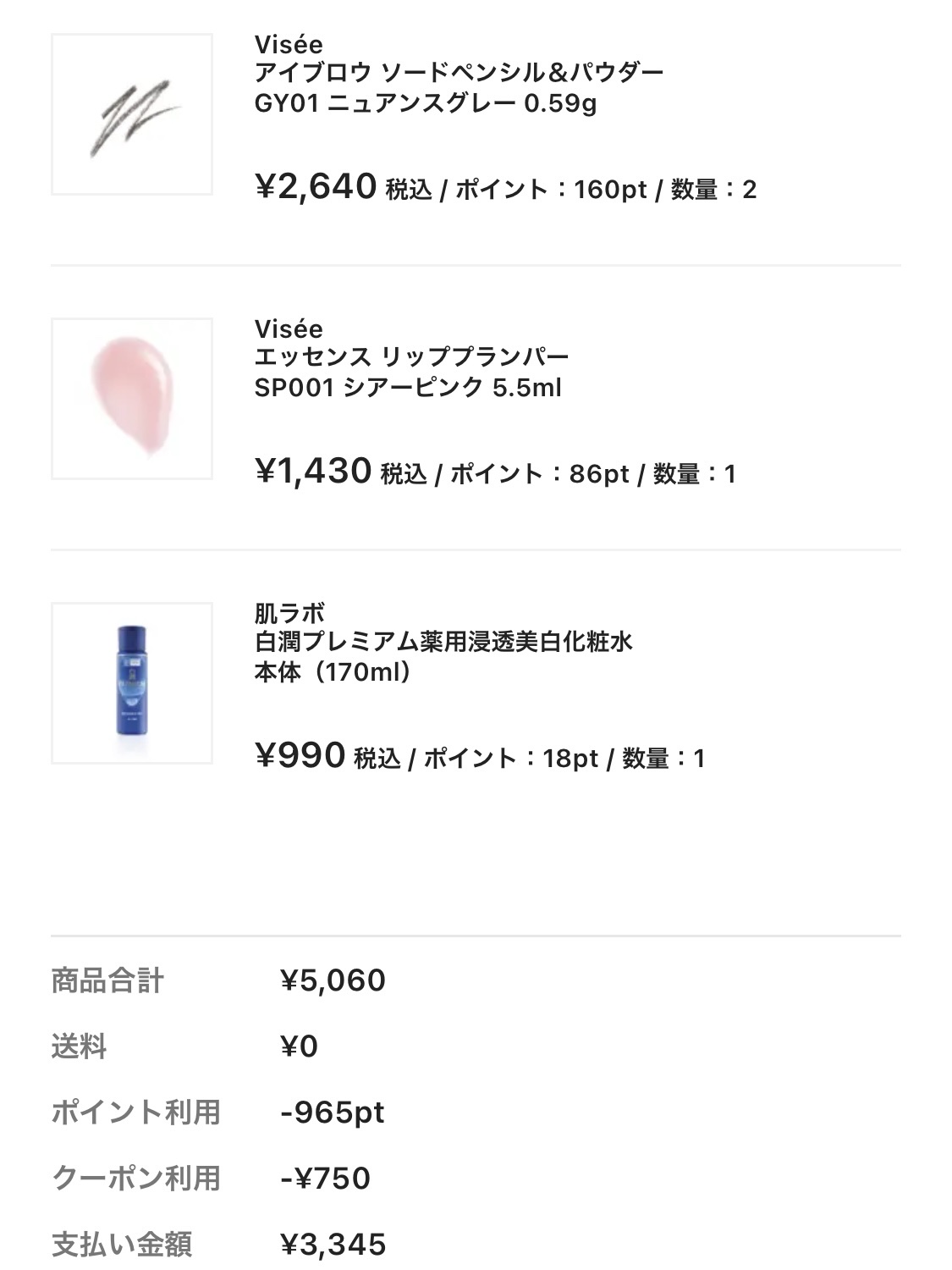Image resolution: width=952 pixels, height=1270 pixels.
Task: Open the blue 肌ラボ lotion bottle thumbnail
Action: (x=132, y=683)
